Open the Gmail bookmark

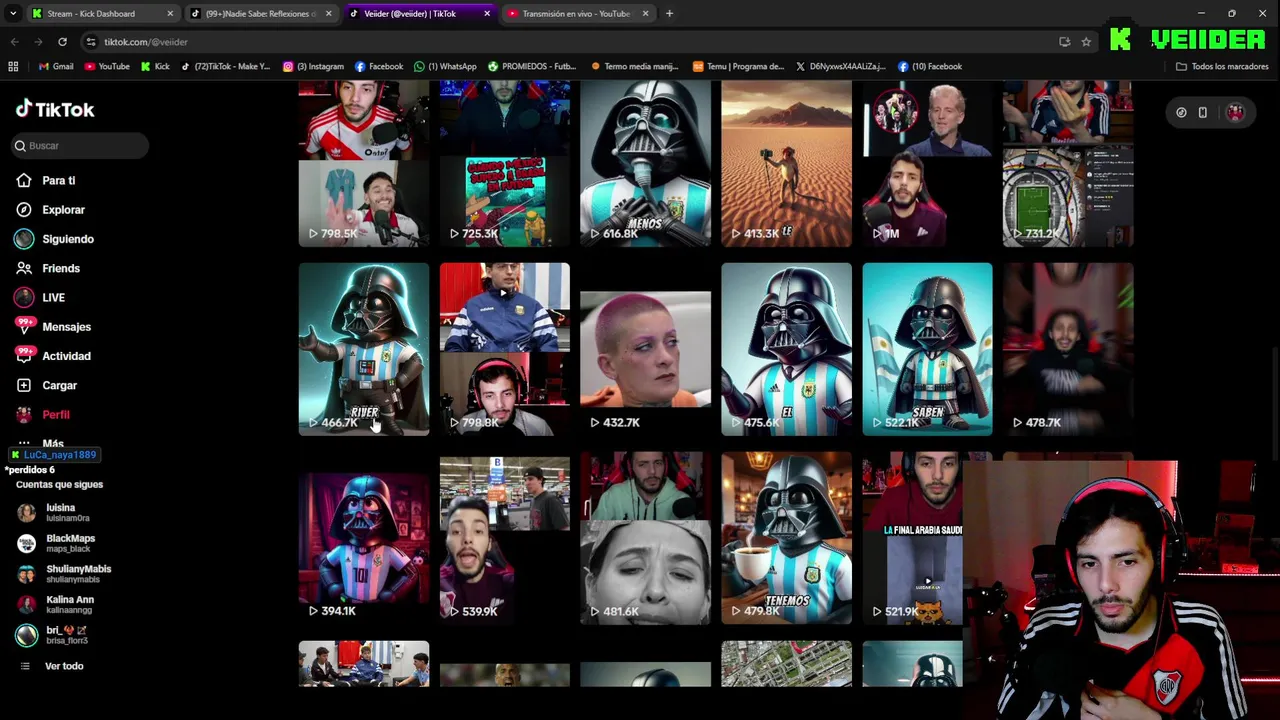(x=56, y=67)
